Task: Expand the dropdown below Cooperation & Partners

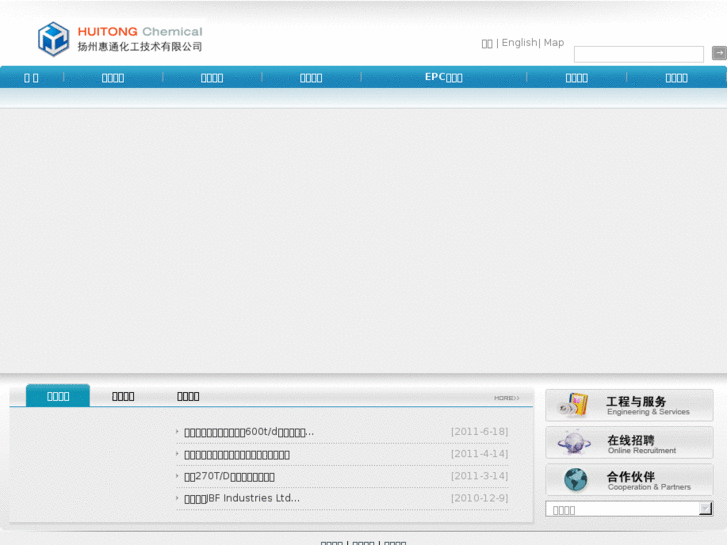Action: [x=705, y=509]
